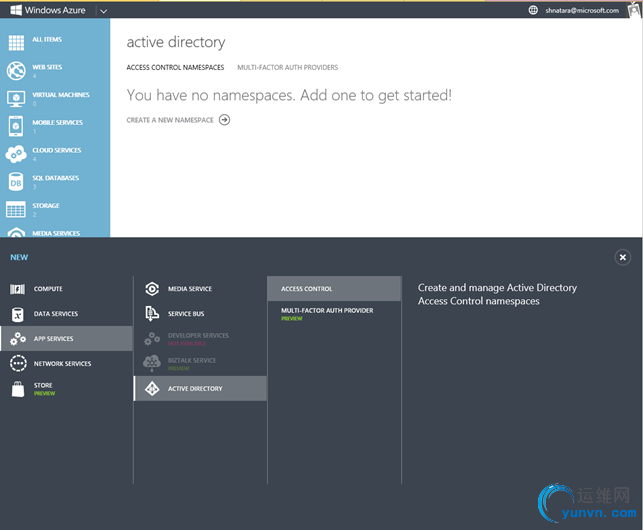Image resolution: width=643 pixels, height=530 pixels.
Task: Select the Storage table icon
Action: [16, 209]
